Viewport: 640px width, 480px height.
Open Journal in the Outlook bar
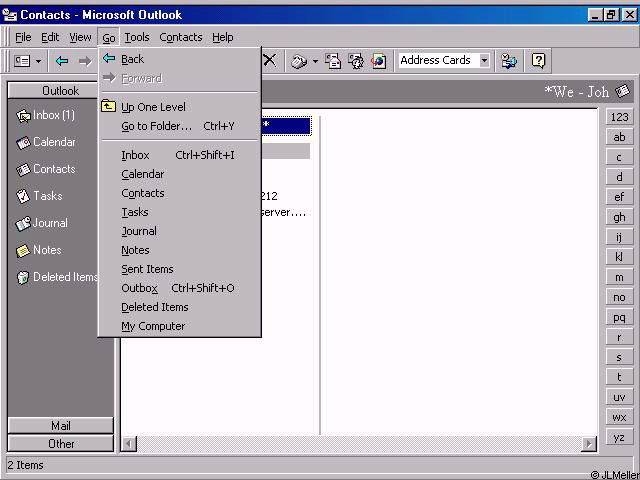coord(42,223)
